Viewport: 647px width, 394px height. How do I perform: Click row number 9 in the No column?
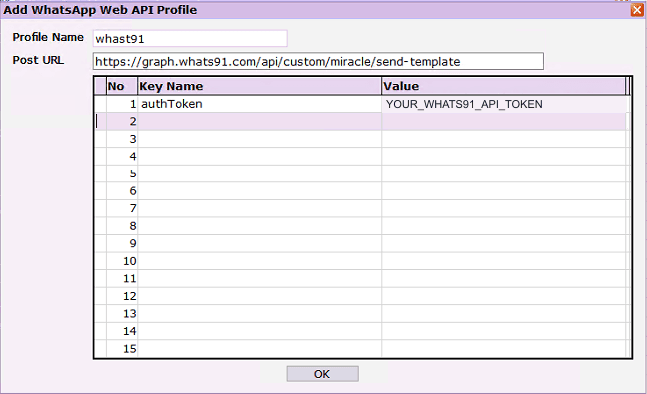tap(122, 243)
